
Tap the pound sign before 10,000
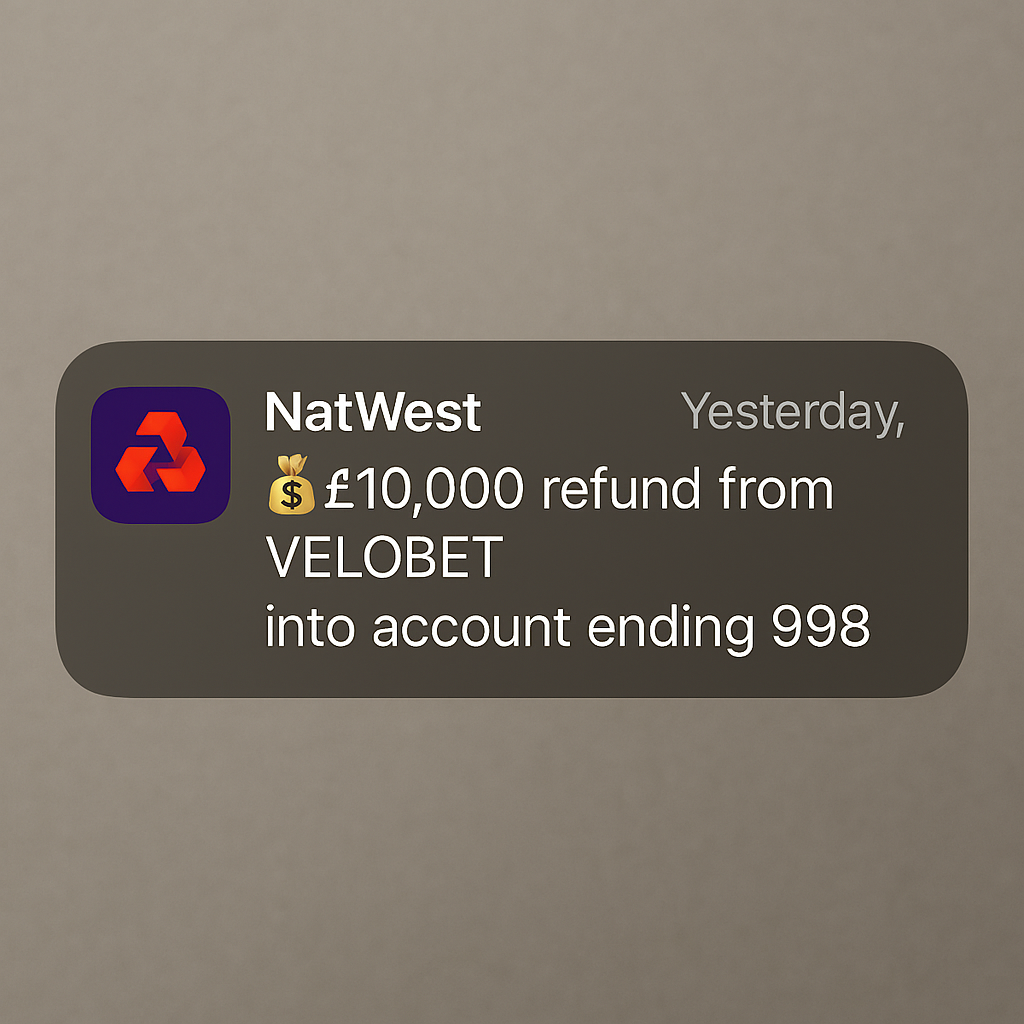338,488
